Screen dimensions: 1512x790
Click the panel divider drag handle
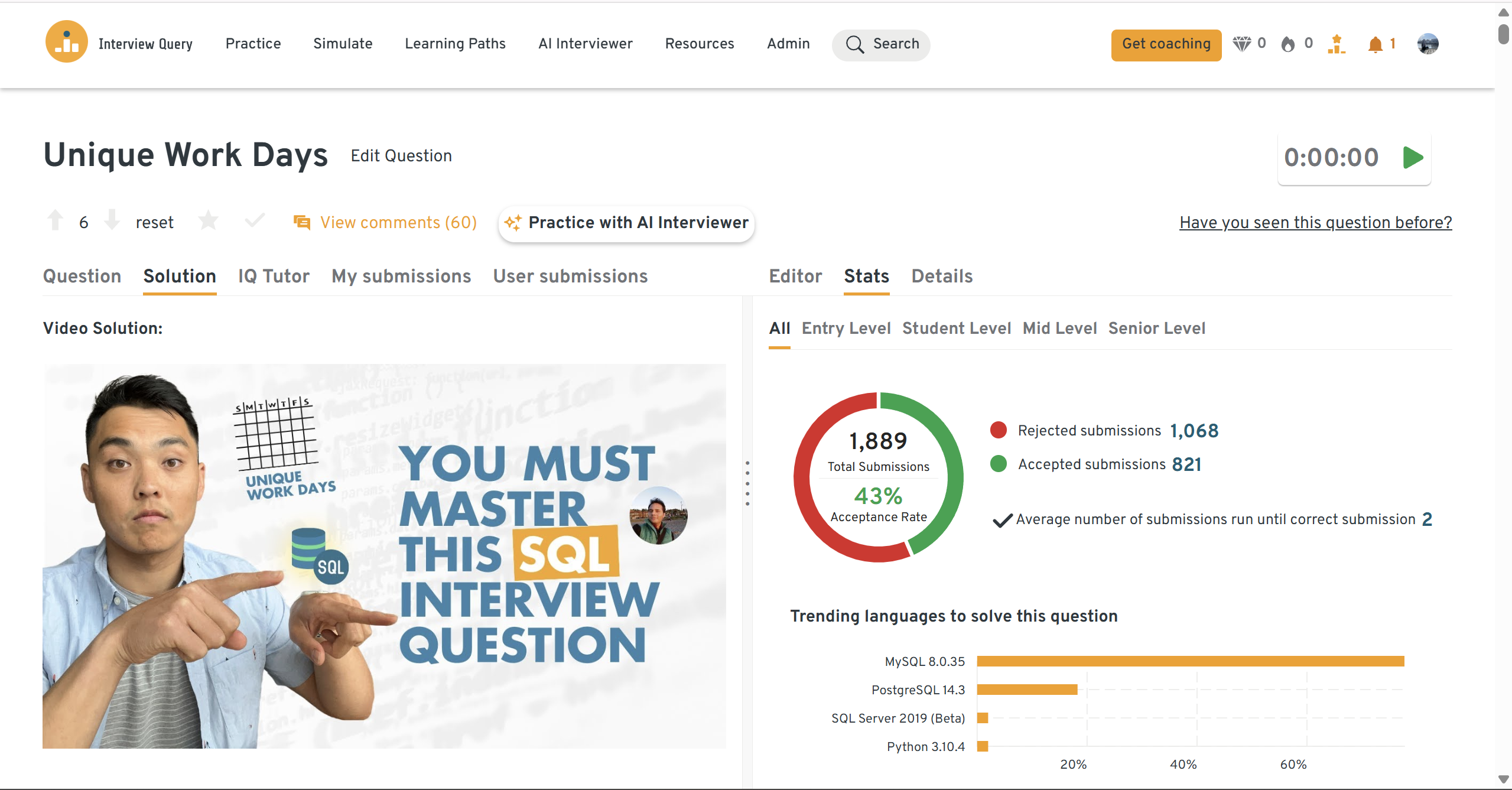[x=747, y=483]
